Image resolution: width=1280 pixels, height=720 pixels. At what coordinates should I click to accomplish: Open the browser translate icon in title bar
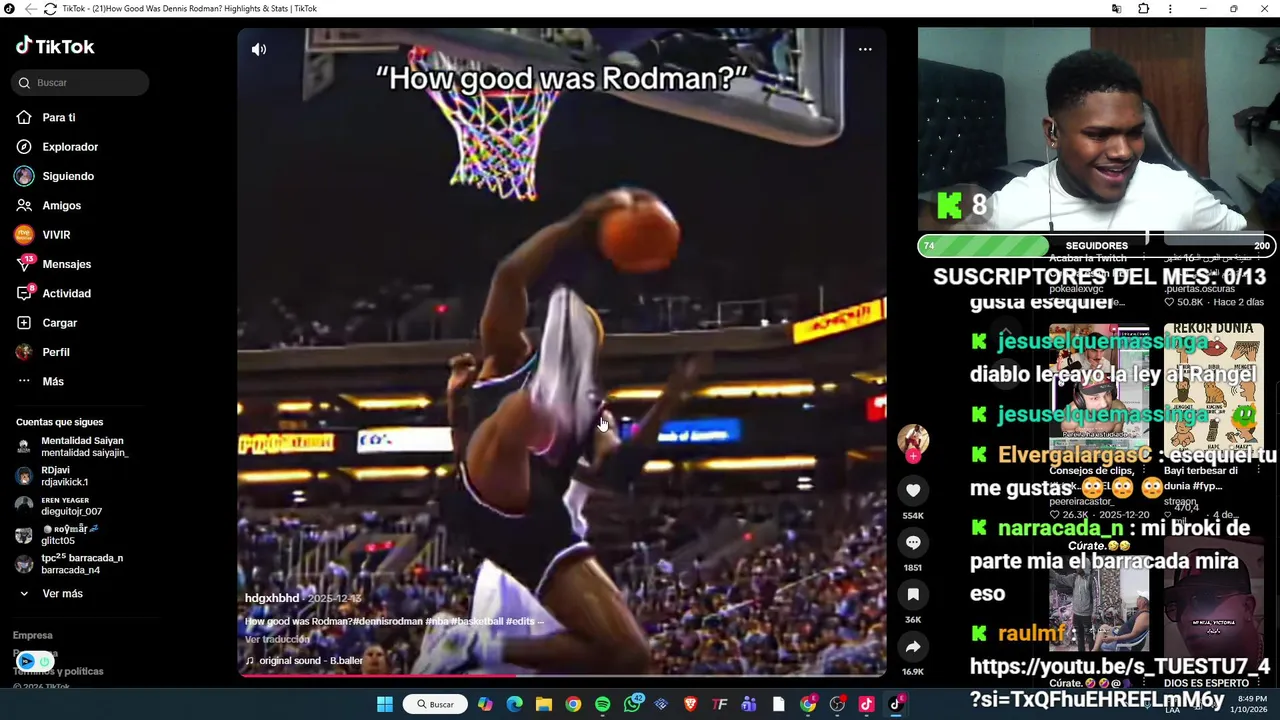1116,9
